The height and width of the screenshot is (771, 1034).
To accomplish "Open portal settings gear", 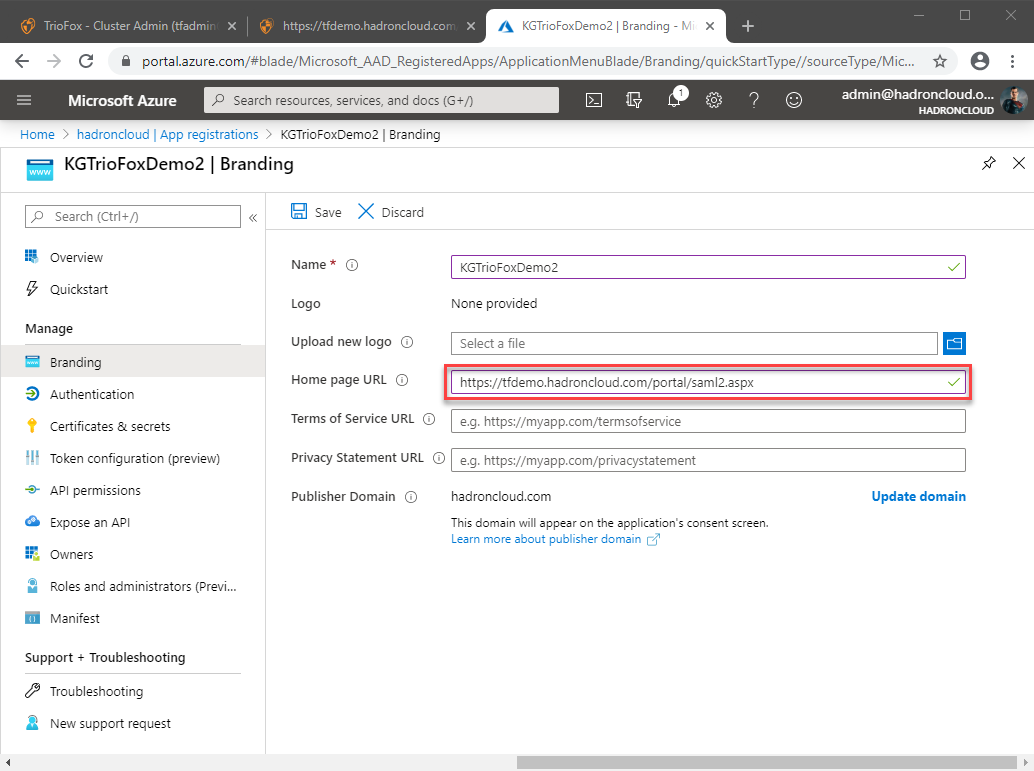I will pyautogui.click(x=714, y=100).
